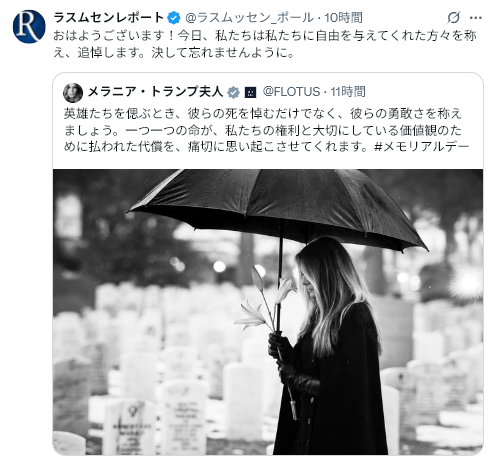Click メラニア・トランプ夫人 small profile avatar
The image size is (494, 462).
[73, 93]
